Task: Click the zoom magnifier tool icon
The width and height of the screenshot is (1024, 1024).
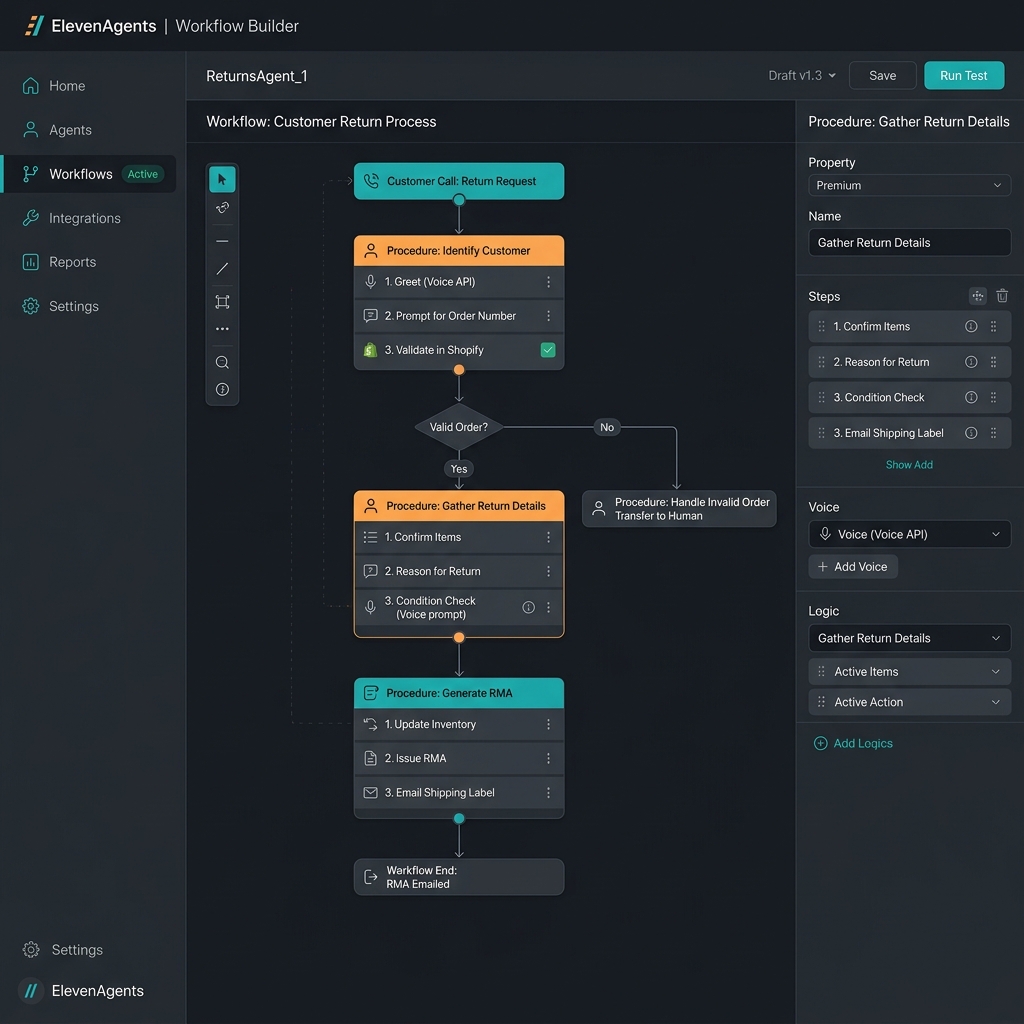Action: click(222, 362)
